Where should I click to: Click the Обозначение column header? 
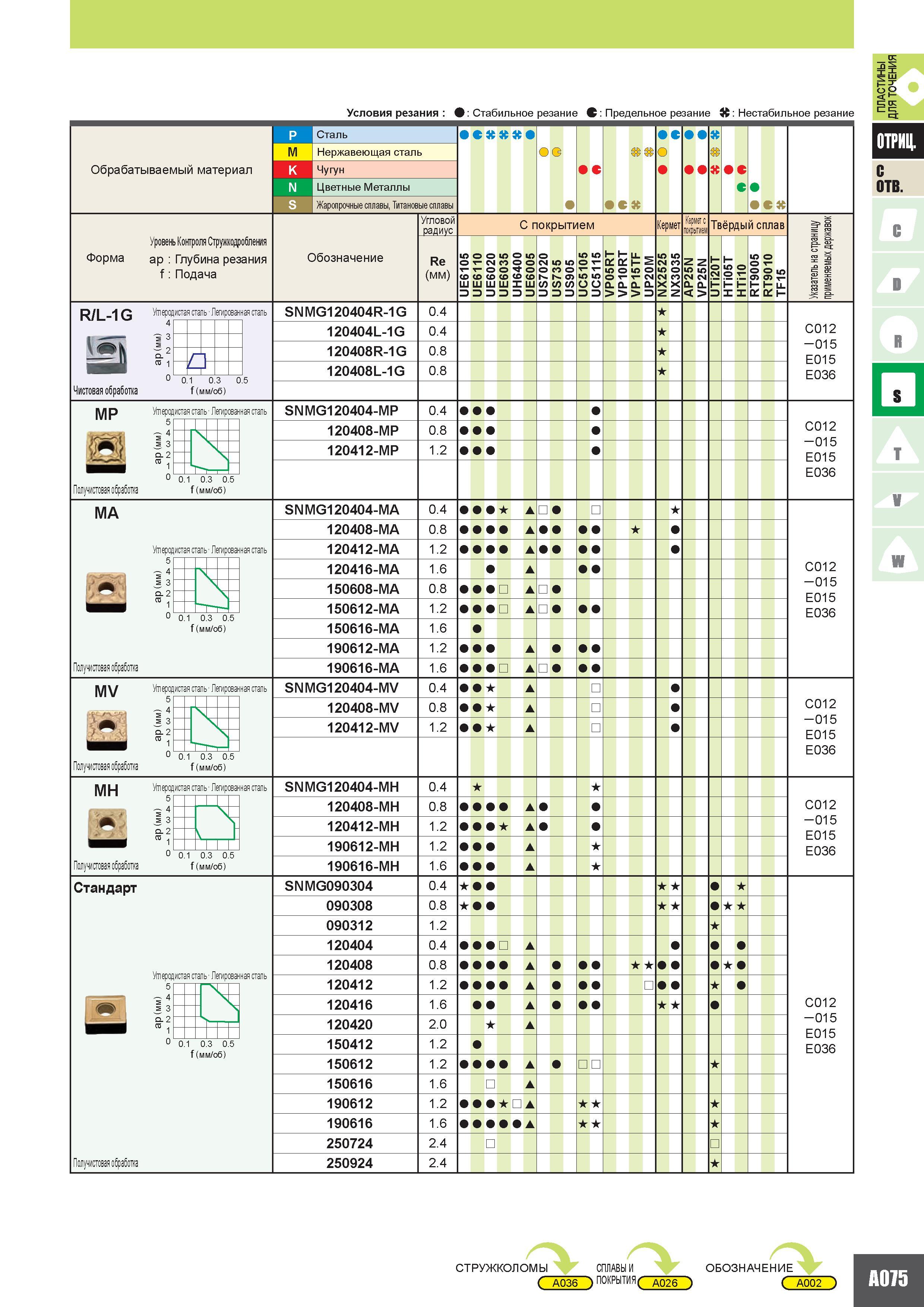[x=345, y=258]
